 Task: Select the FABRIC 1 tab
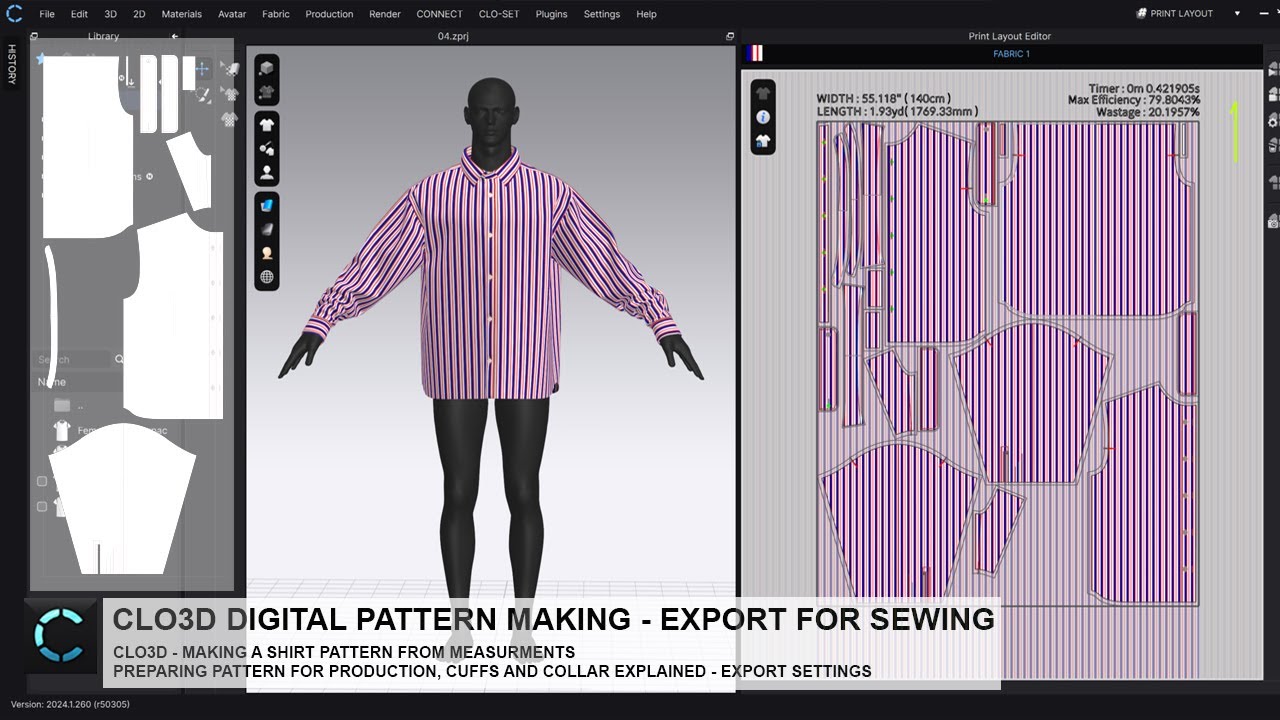(x=1011, y=54)
